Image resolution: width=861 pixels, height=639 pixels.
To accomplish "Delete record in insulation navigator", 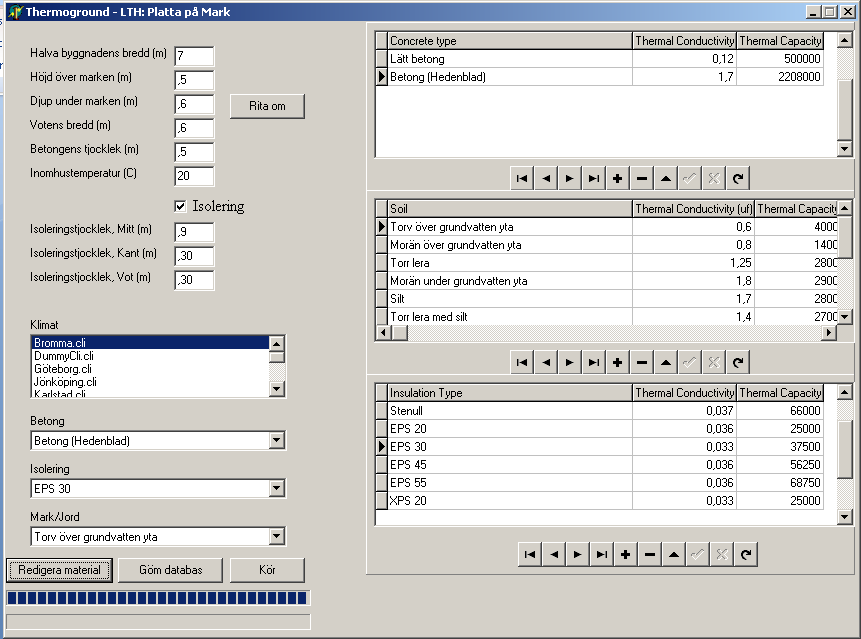I will [x=650, y=554].
